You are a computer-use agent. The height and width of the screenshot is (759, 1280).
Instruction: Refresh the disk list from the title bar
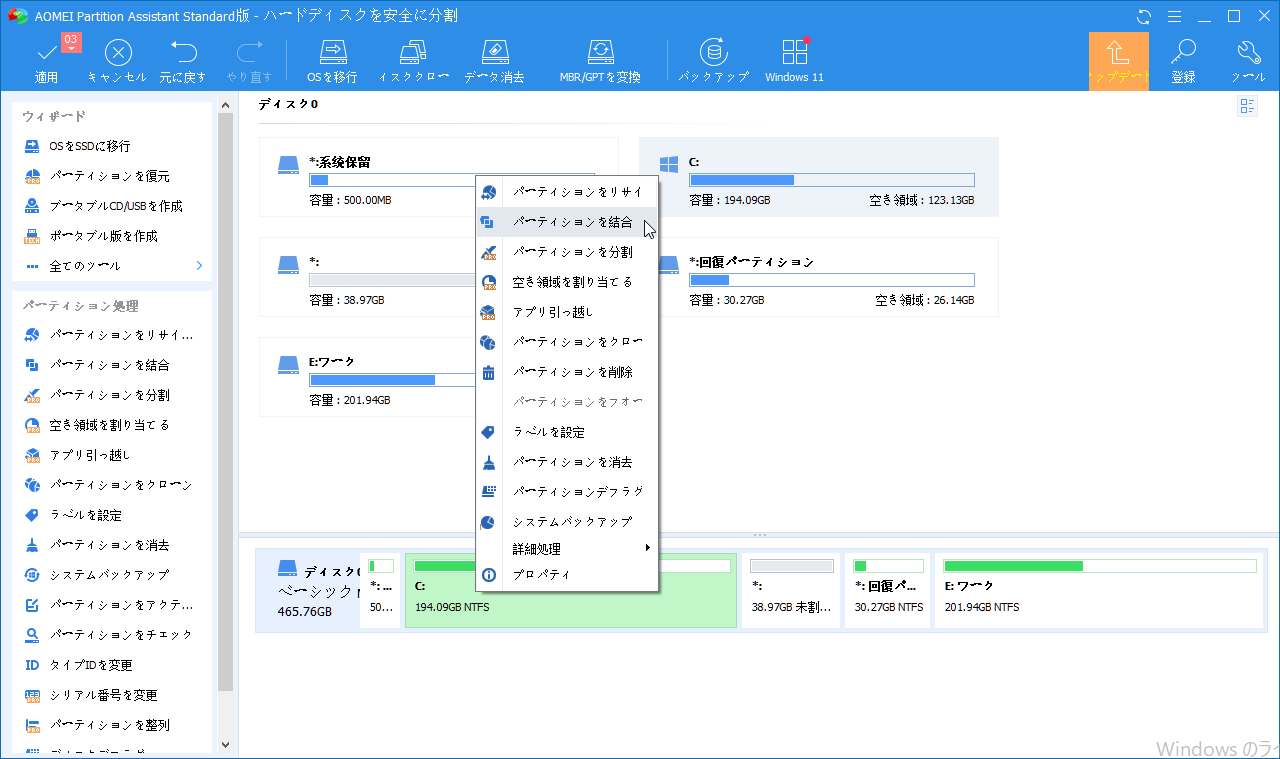1144,16
